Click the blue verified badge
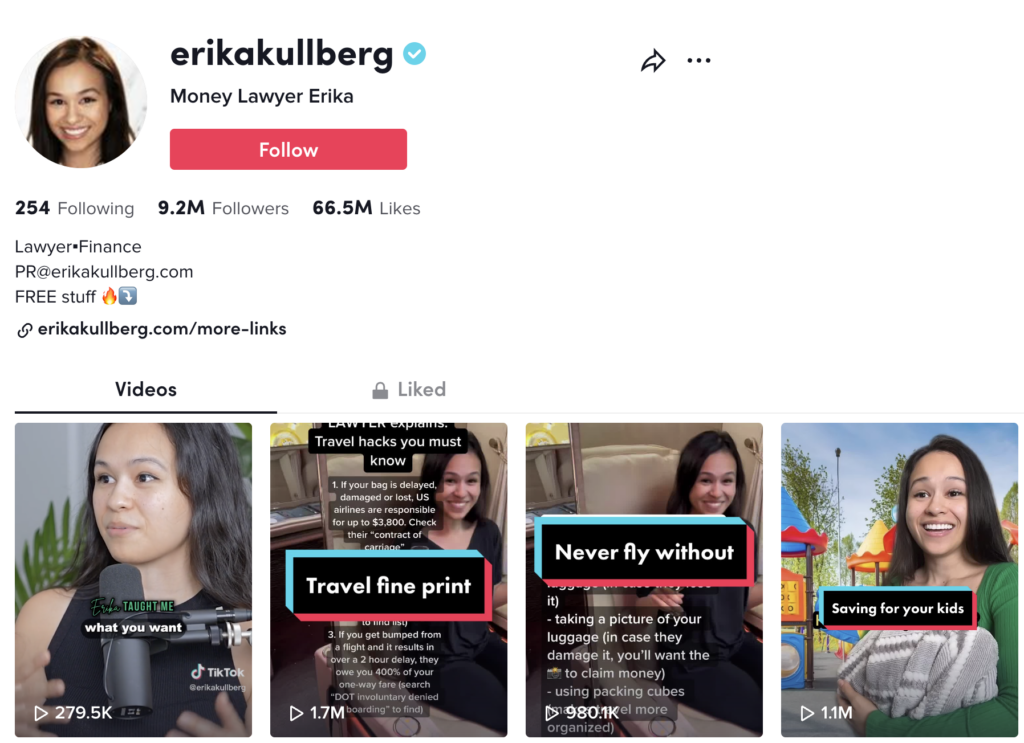1024x743 pixels. pyautogui.click(x=415, y=54)
